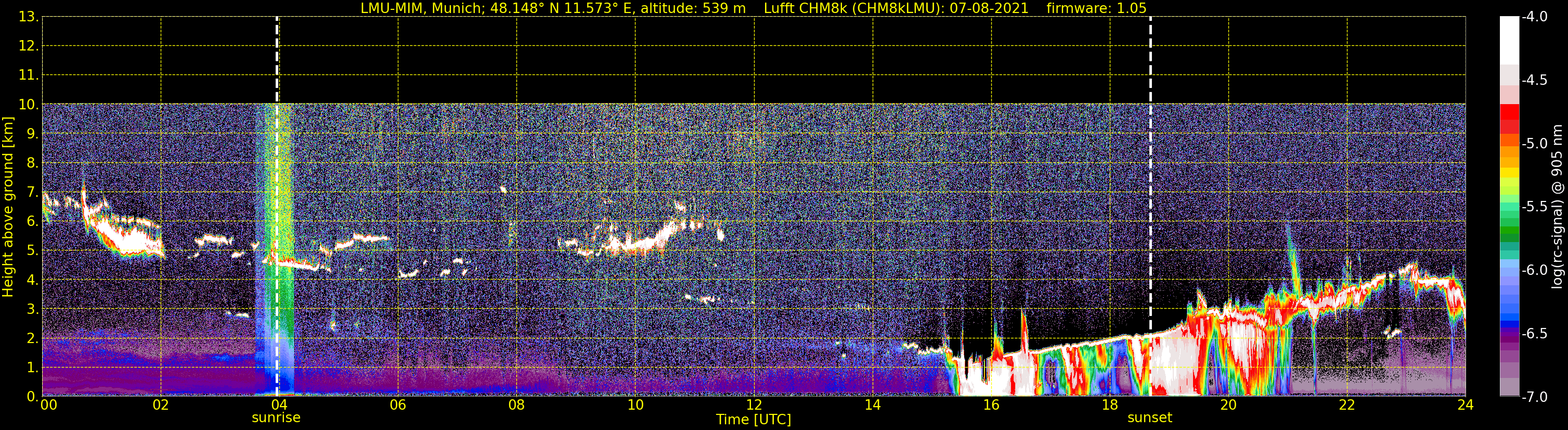Click the 'firmware: 1.05' text
The image size is (1568, 430).
[1096, 8]
